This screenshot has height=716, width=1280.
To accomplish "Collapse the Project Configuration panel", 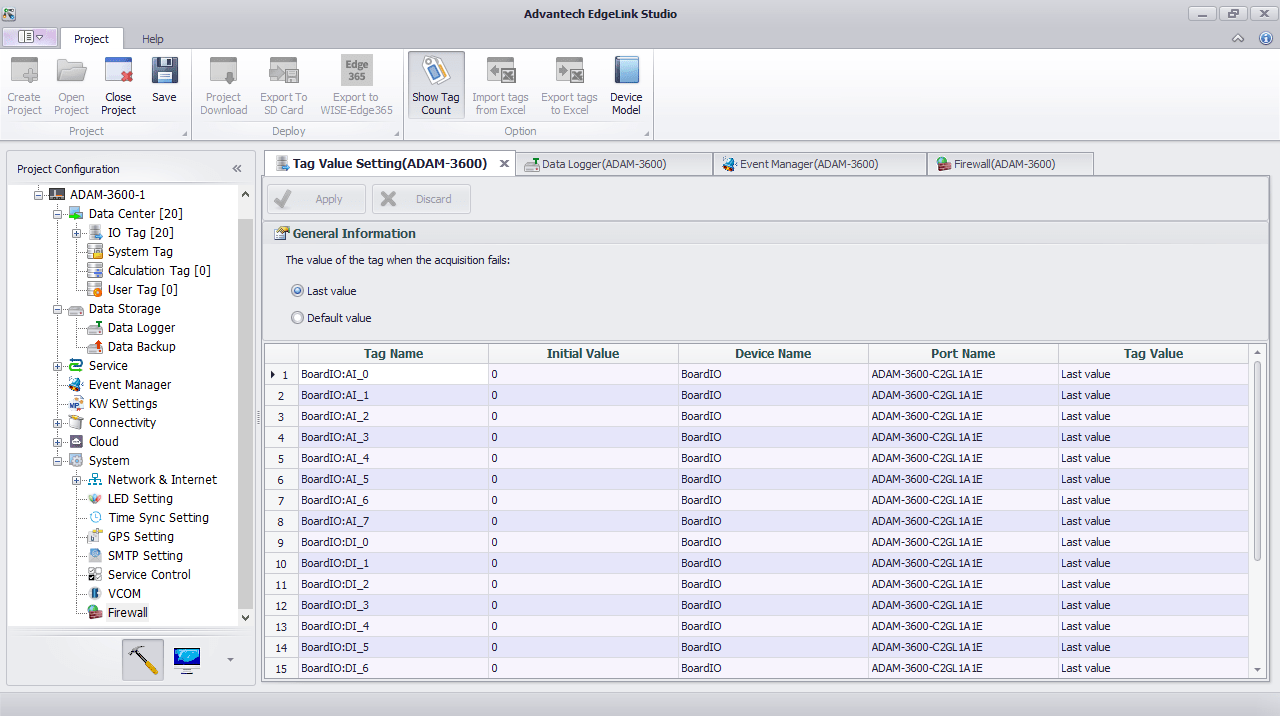I will 237,169.
